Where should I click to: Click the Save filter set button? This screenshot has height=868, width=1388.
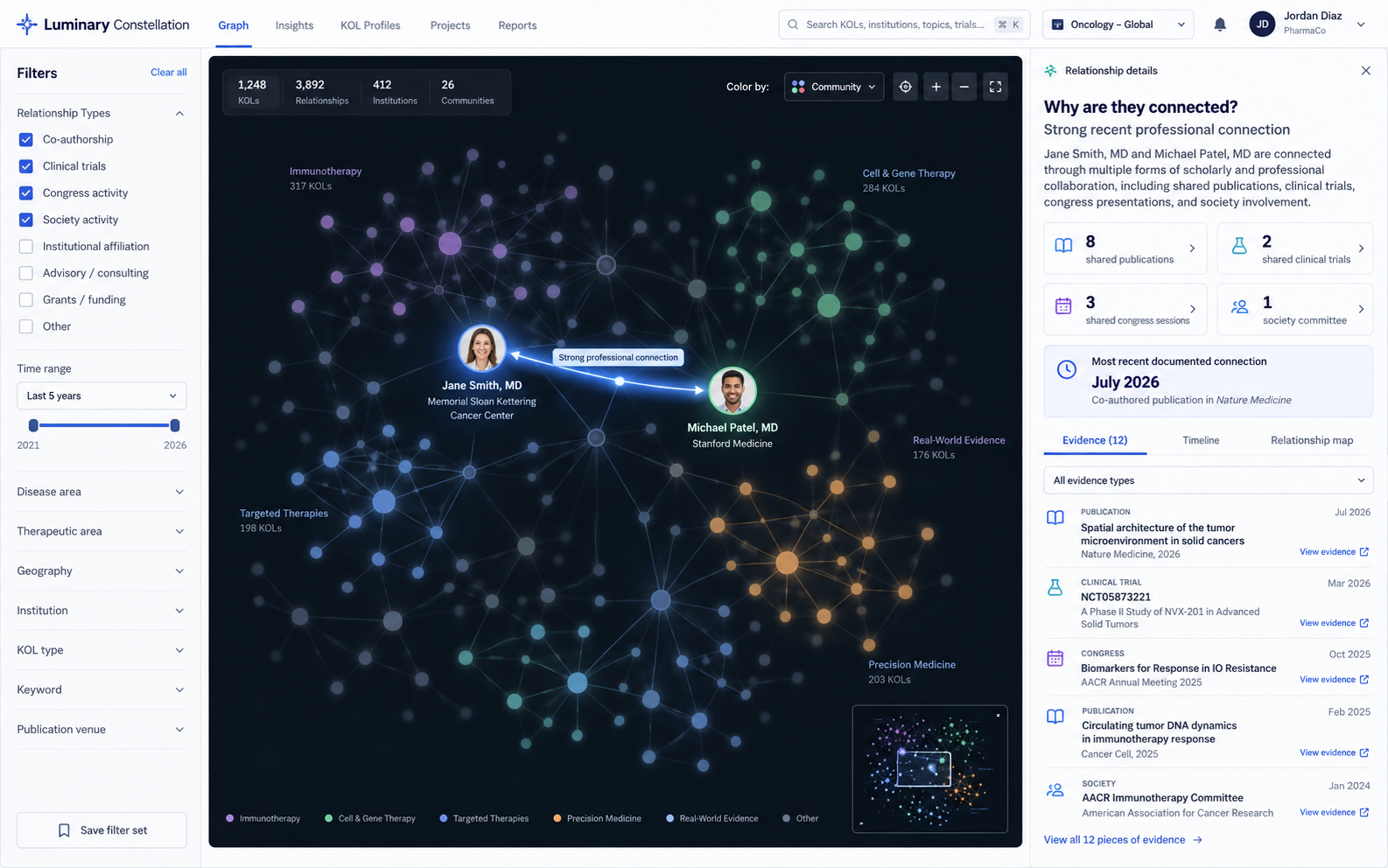pyautogui.click(x=102, y=830)
